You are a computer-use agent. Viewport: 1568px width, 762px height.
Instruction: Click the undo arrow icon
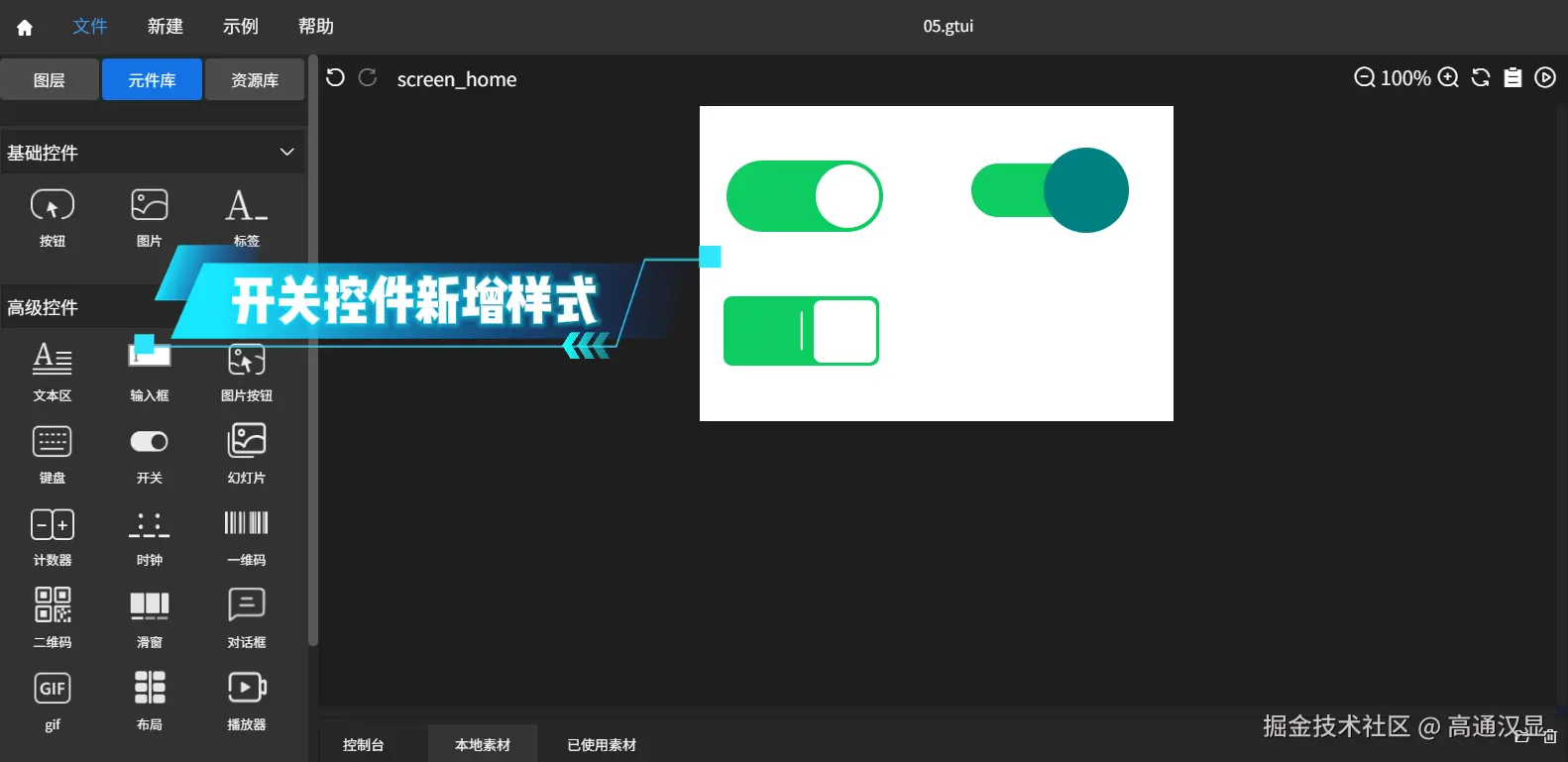click(335, 77)
